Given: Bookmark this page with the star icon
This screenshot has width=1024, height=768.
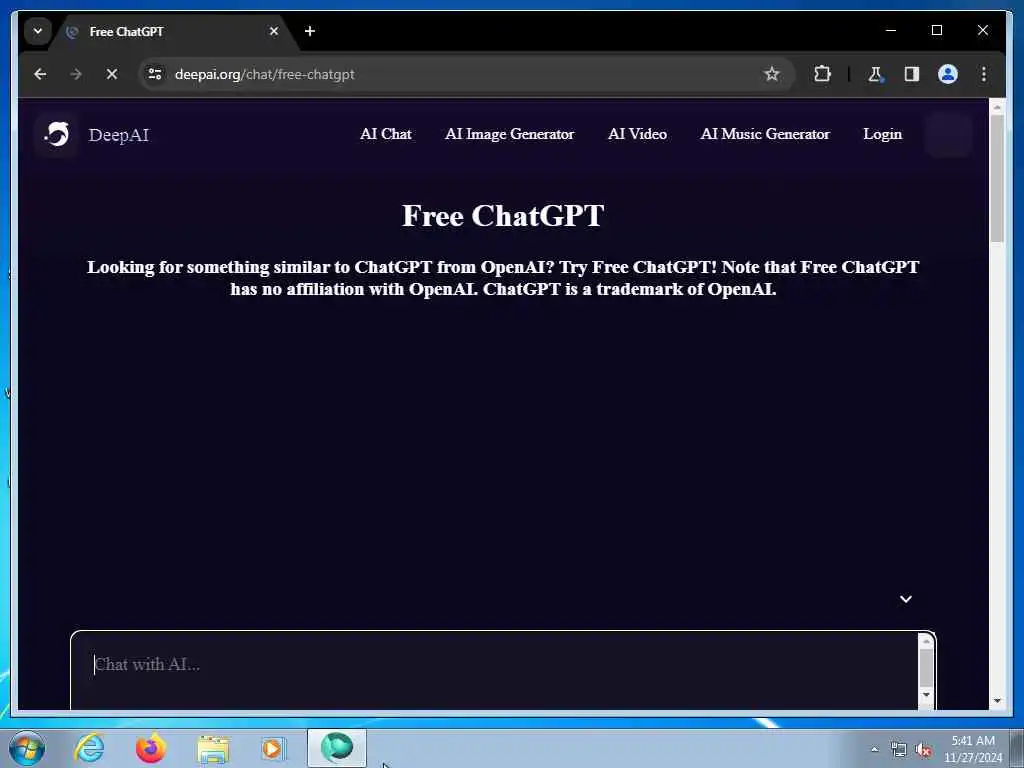Looking at the screenshot, I should 771,74.
